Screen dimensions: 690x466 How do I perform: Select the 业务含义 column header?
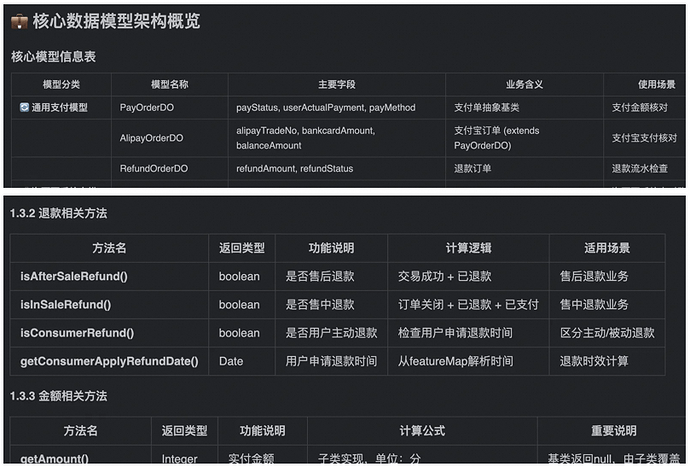(524, 85)
